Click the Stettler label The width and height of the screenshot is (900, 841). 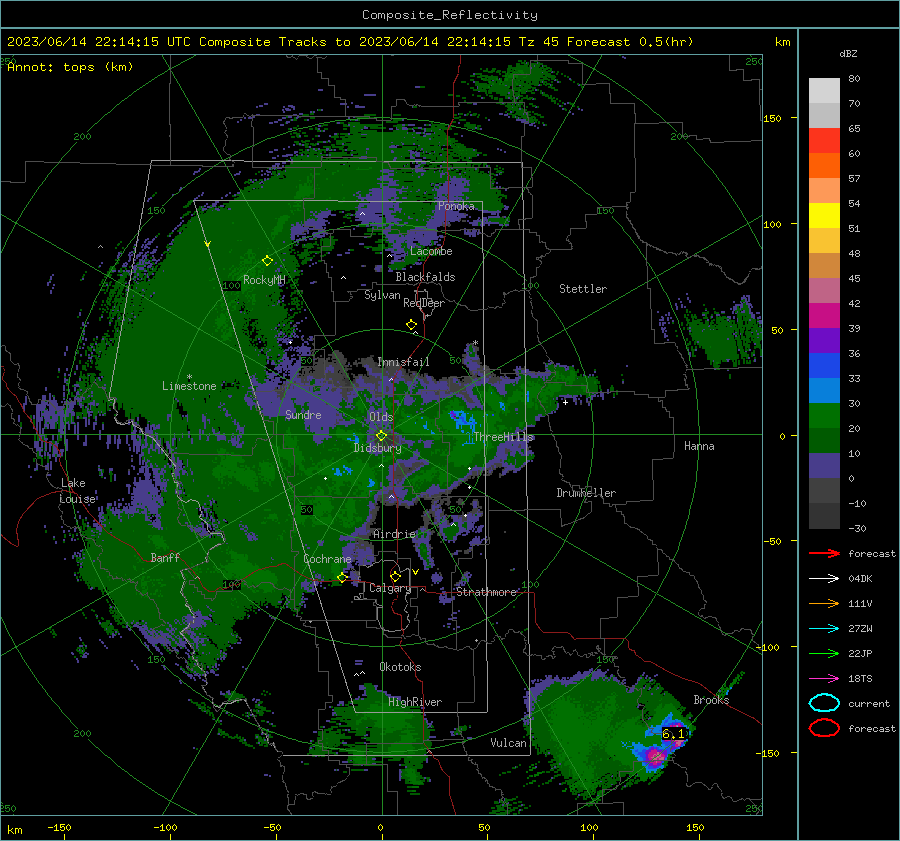[x=583, y=289]
